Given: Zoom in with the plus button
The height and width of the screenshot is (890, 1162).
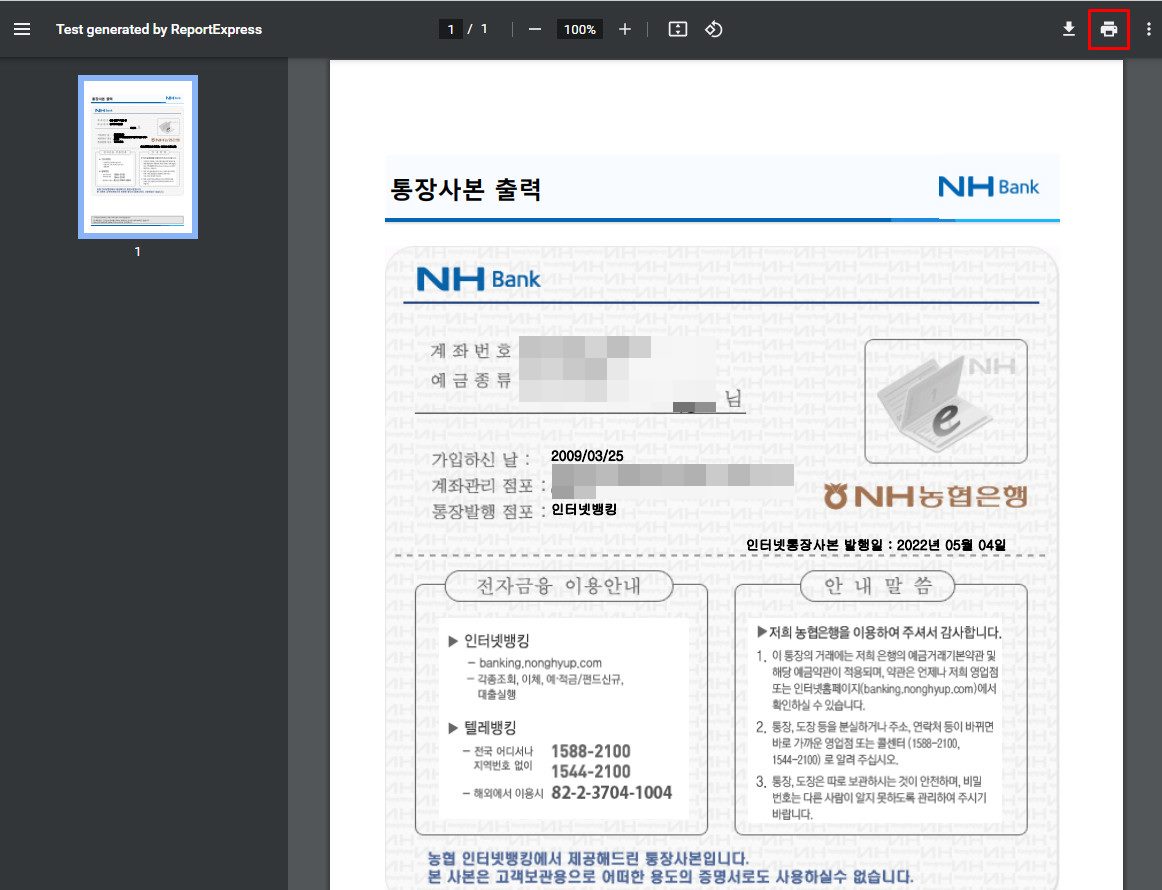Looking at the screenshot, I should tap(625, 30).
